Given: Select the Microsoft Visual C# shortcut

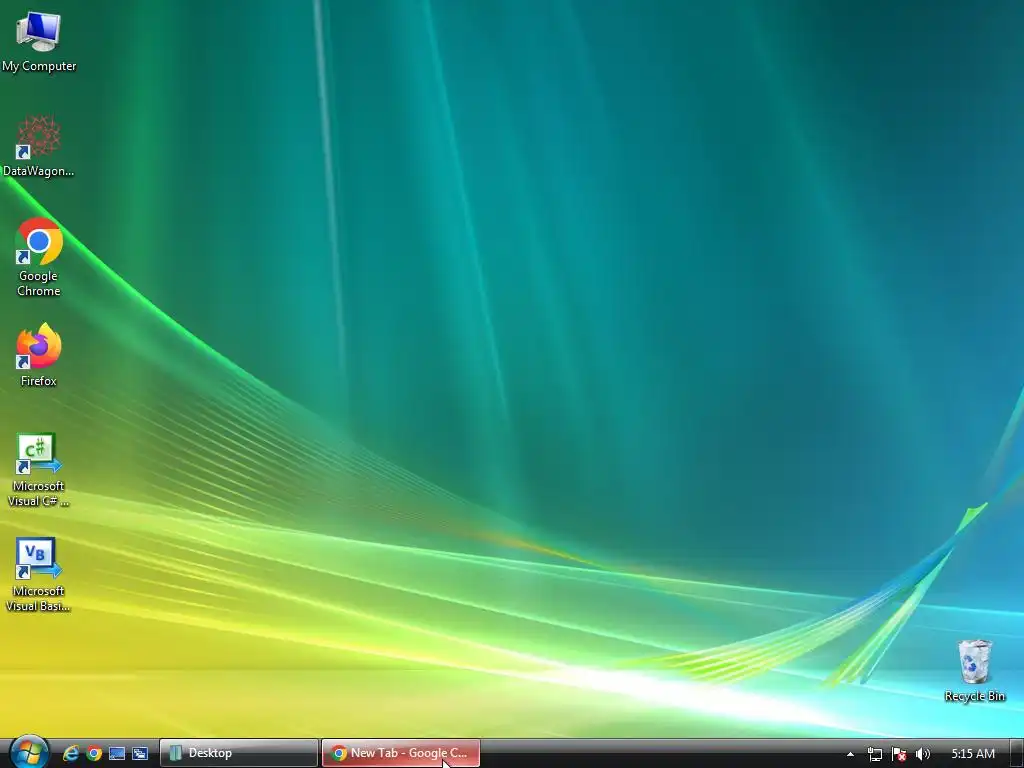Looking at the screenshot, I should point(39,470).
